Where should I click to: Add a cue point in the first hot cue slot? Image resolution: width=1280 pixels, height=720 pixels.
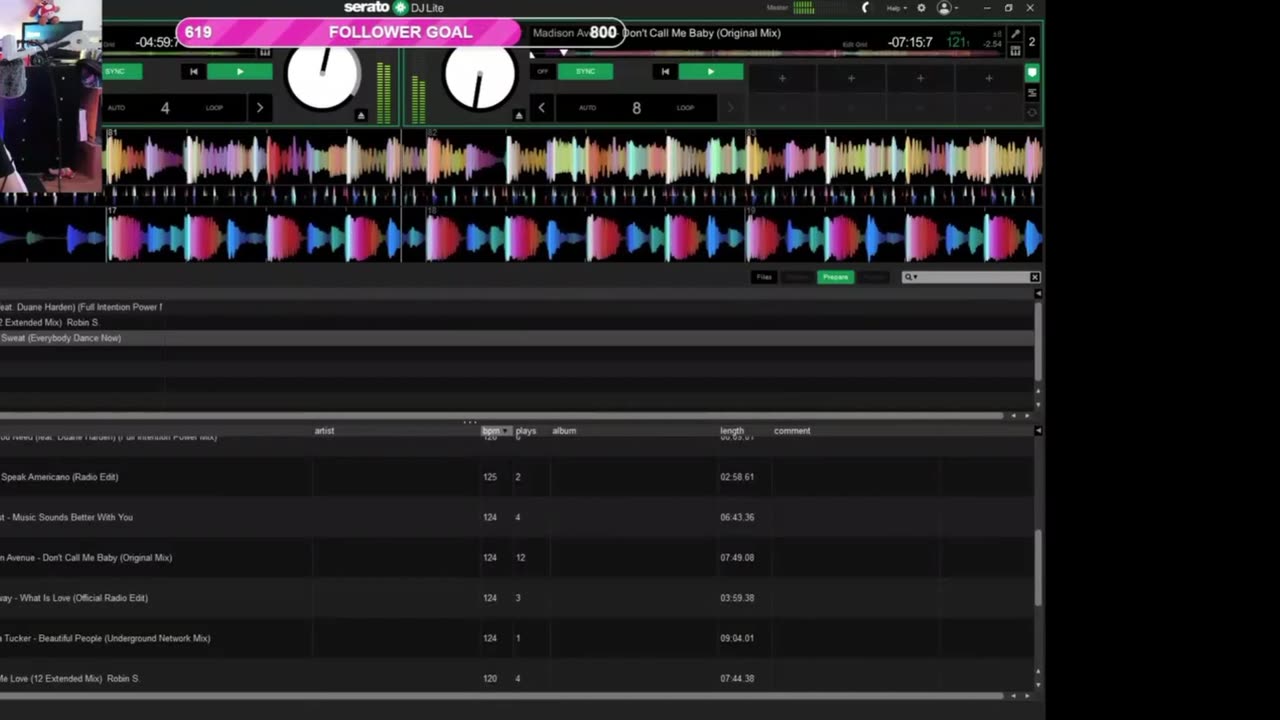(782, 78)
